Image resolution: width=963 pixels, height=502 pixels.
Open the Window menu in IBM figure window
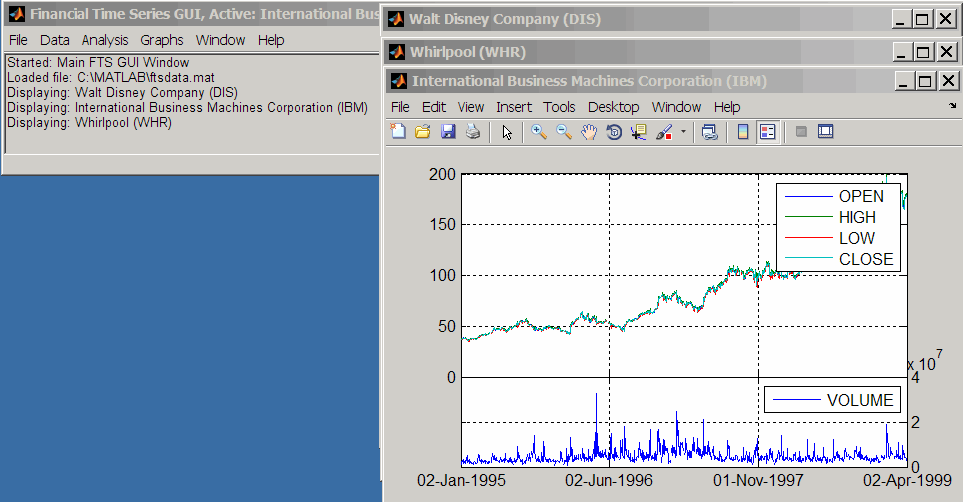pos(676,107)
